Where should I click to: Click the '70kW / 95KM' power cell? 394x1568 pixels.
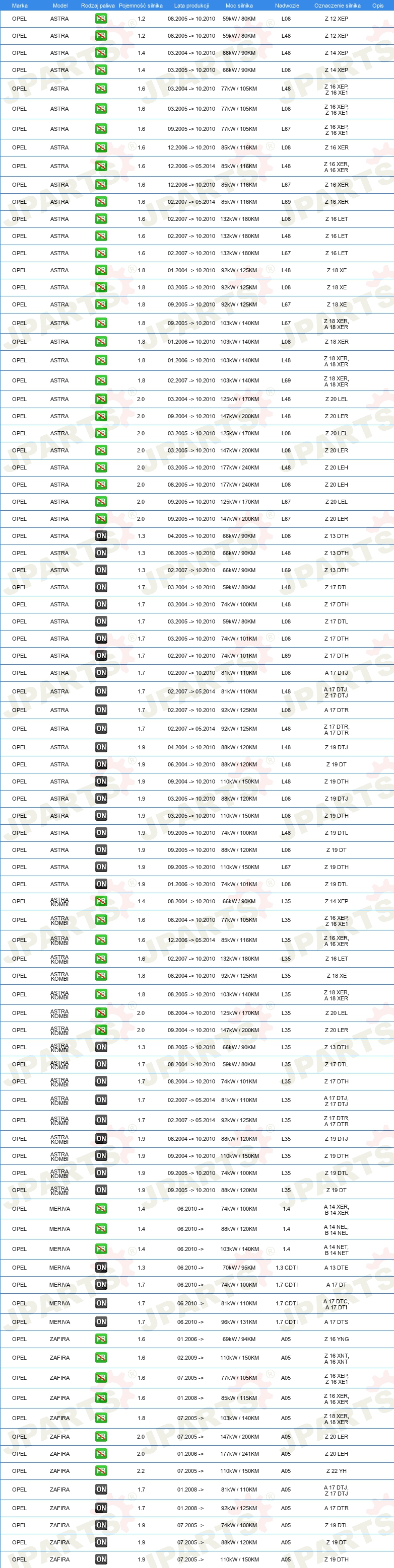click(x=239, y=1267)
